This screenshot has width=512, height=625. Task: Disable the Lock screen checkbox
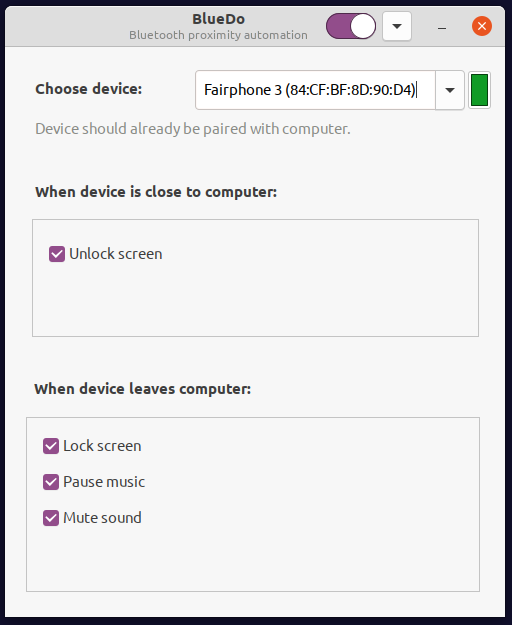[51, 446]
